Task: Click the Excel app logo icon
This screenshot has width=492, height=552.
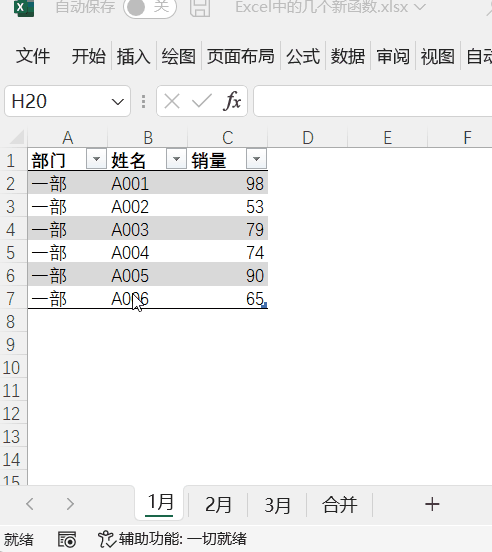Action: [x=23, y=8]
